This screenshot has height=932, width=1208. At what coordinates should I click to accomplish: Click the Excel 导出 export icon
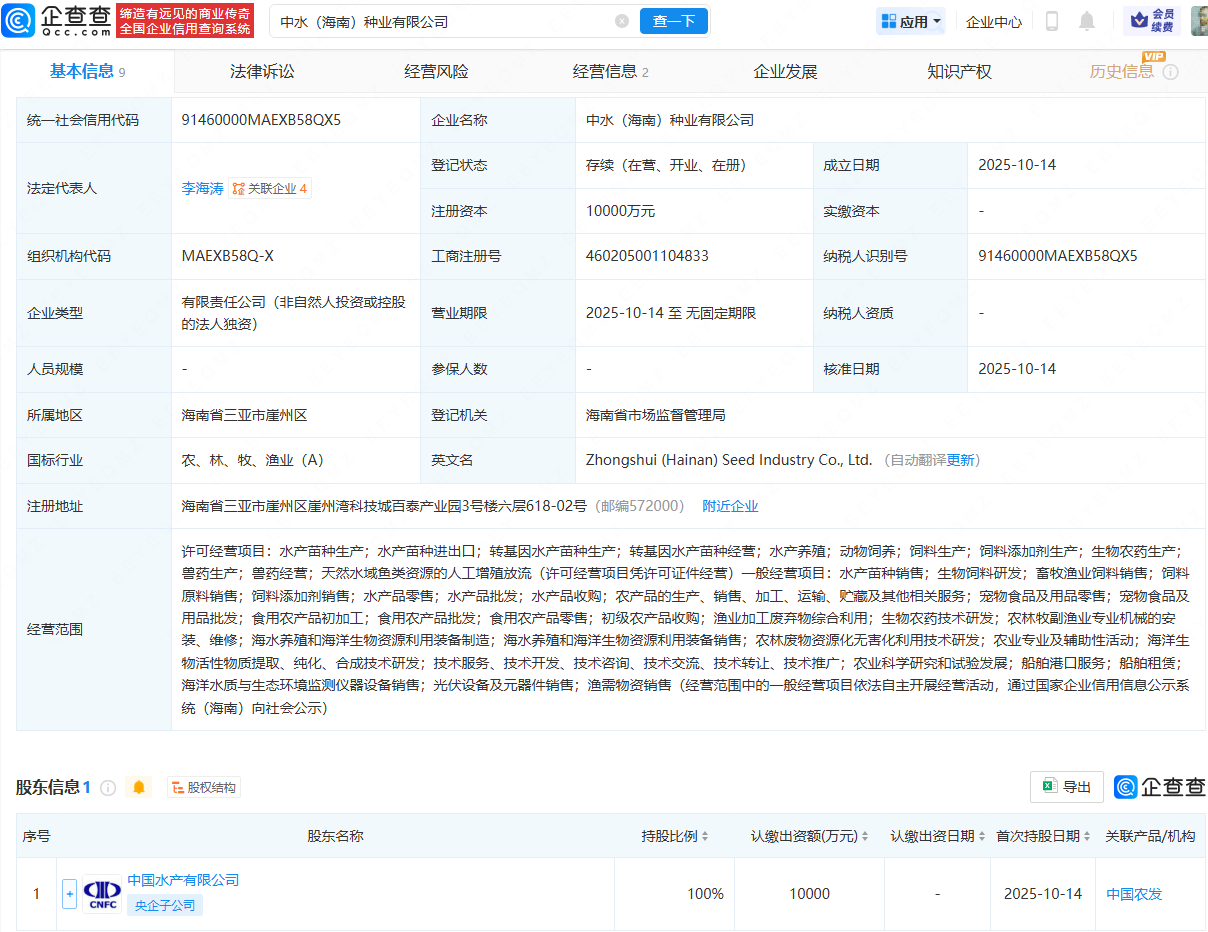(x=1066, y=787)
